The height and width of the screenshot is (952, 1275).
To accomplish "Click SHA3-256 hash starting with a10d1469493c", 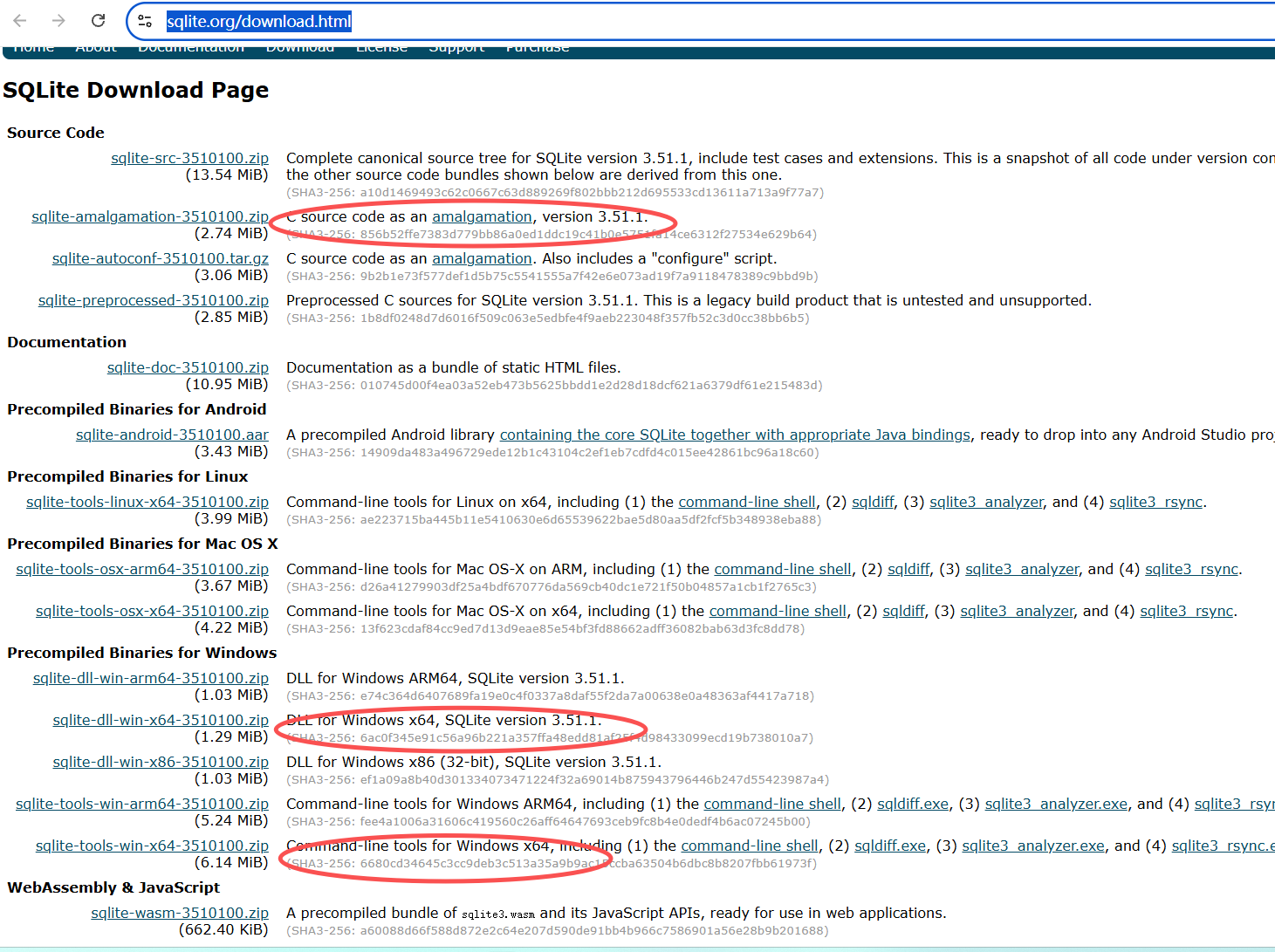I will 555,193.
